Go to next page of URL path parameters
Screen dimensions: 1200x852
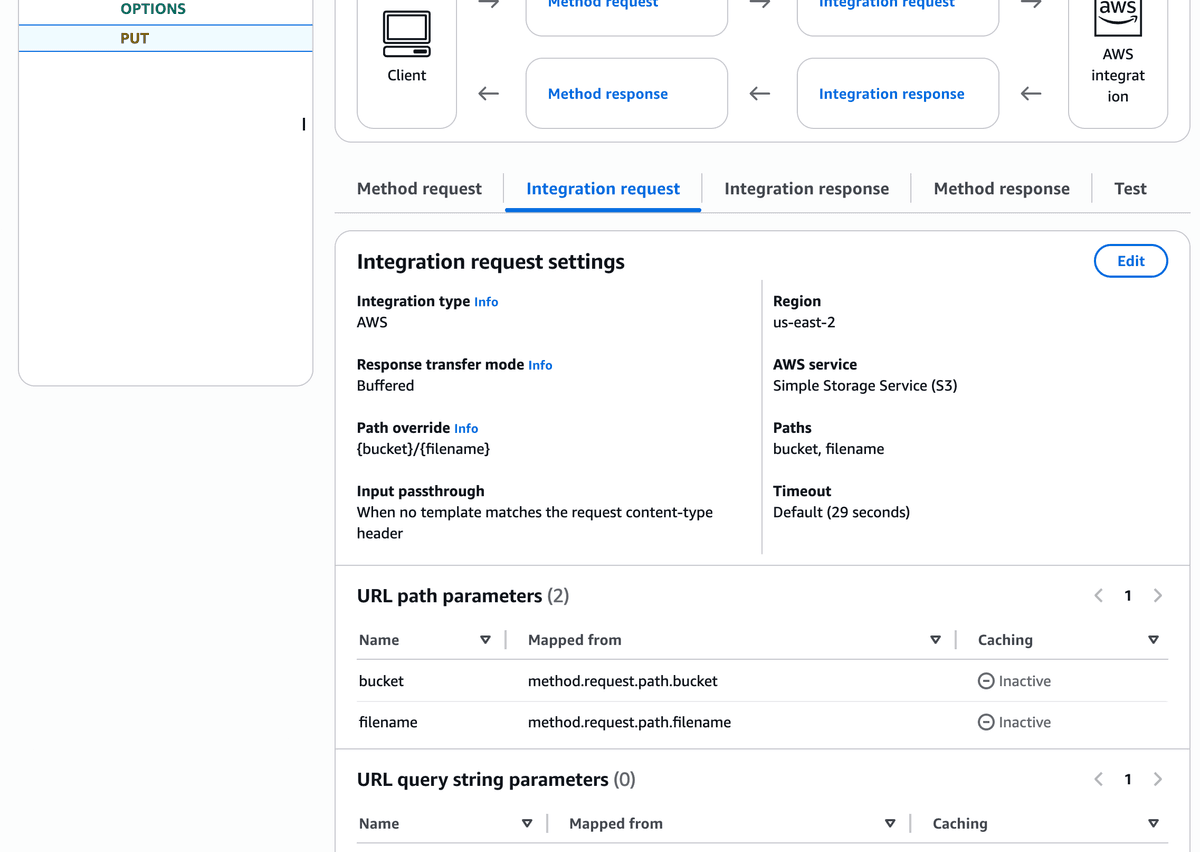pos(1158,596)
